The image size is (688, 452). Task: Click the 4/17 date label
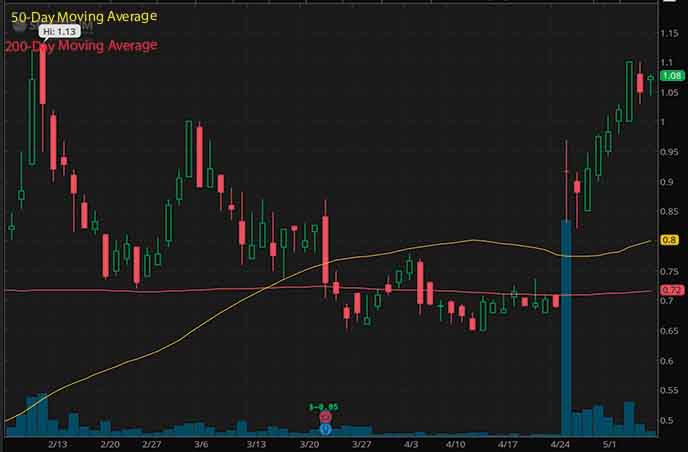pyautogui.click(x=508, y=444)
